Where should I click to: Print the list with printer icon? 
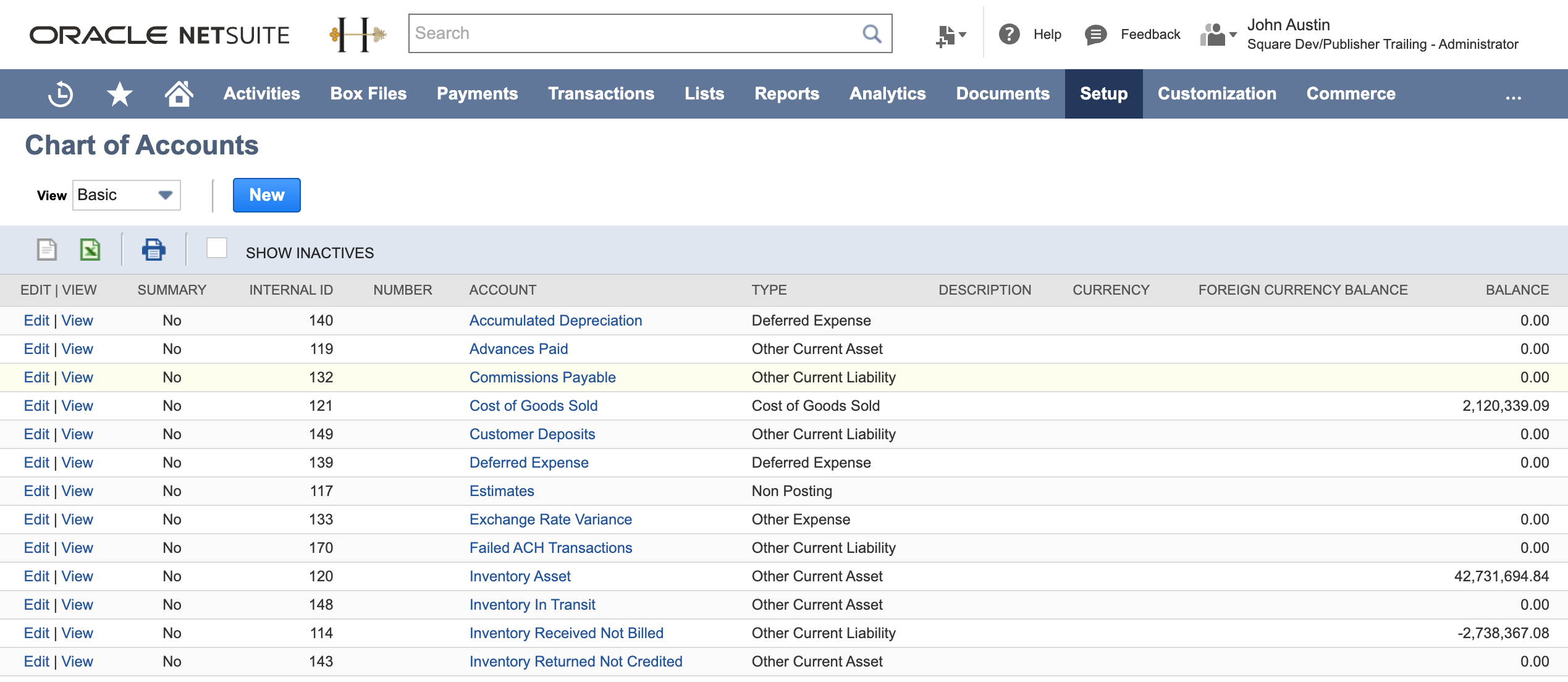[x=153, y=250]
